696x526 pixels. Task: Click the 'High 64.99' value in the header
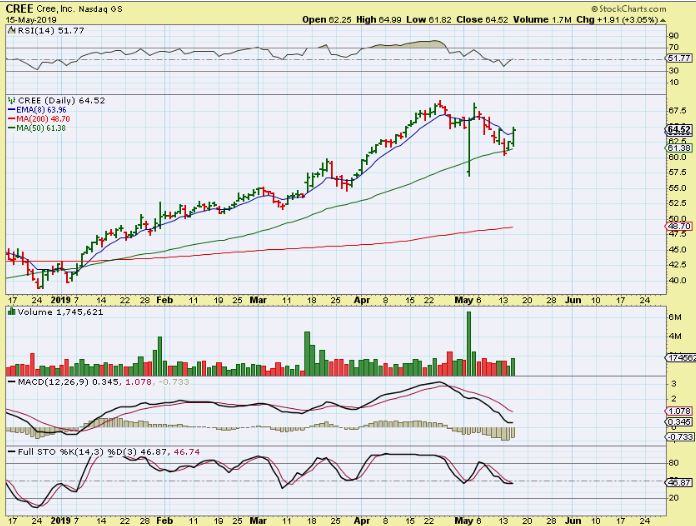[x=379, y=20]
